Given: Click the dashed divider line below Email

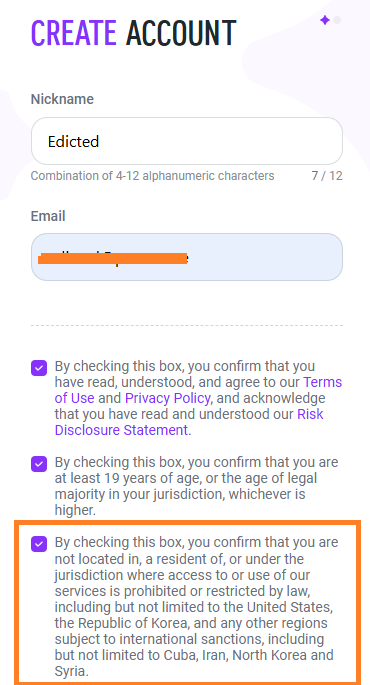Looking at the screenshot, I should coord(187,325).
